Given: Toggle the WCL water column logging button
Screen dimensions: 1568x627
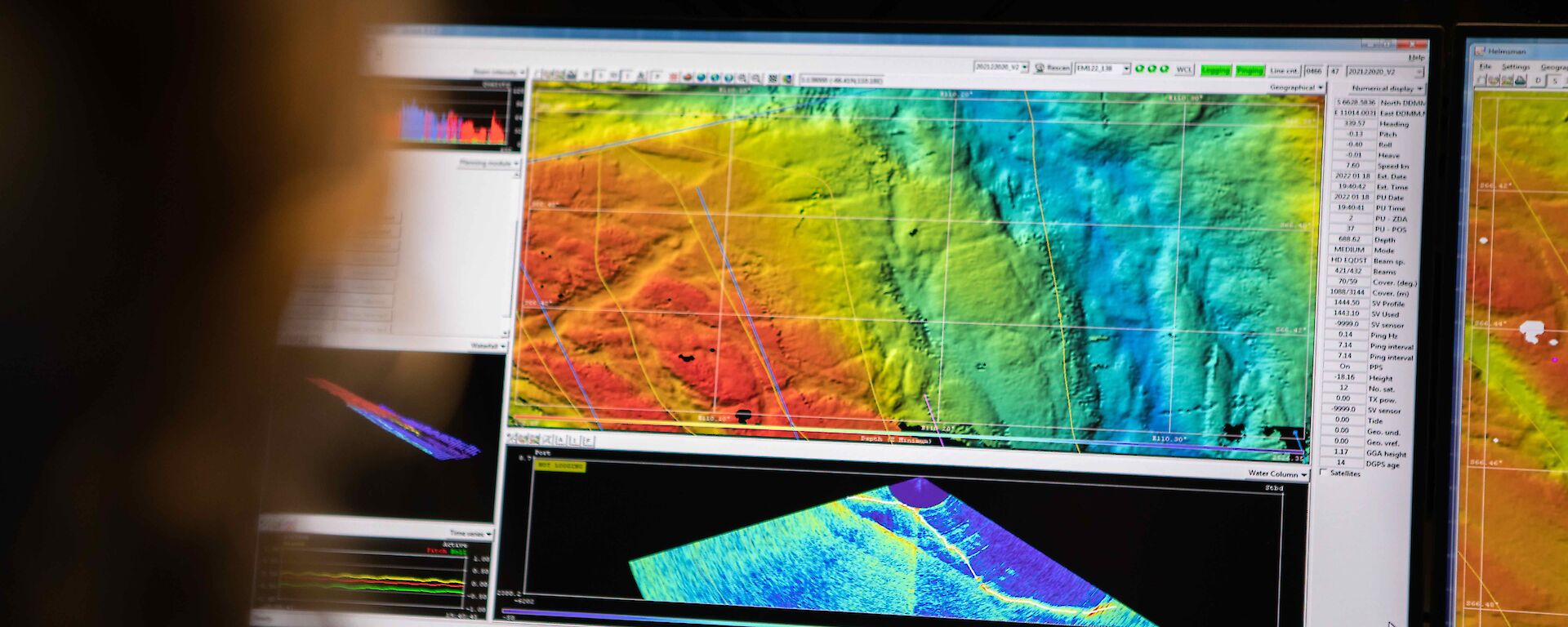Looking at the screenshot, I should pos(1184,69).
